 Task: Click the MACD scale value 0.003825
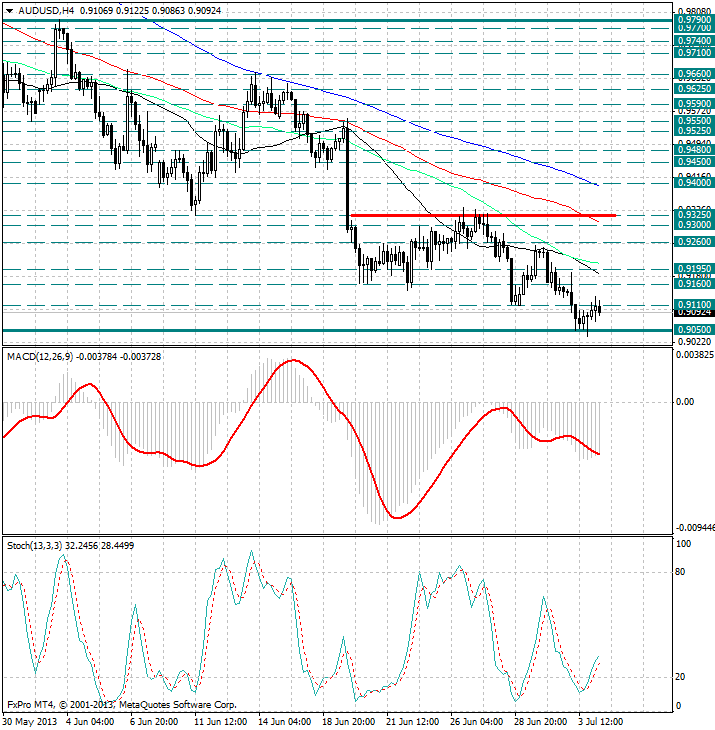click(x=694, y=355)
